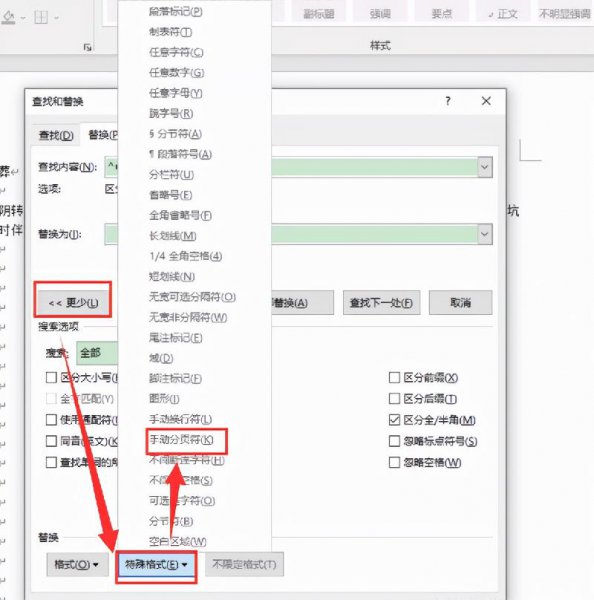
Task: Open the 特殊格式(E) dropdown button
Action: pyautogui.click(x=156, y=564)
